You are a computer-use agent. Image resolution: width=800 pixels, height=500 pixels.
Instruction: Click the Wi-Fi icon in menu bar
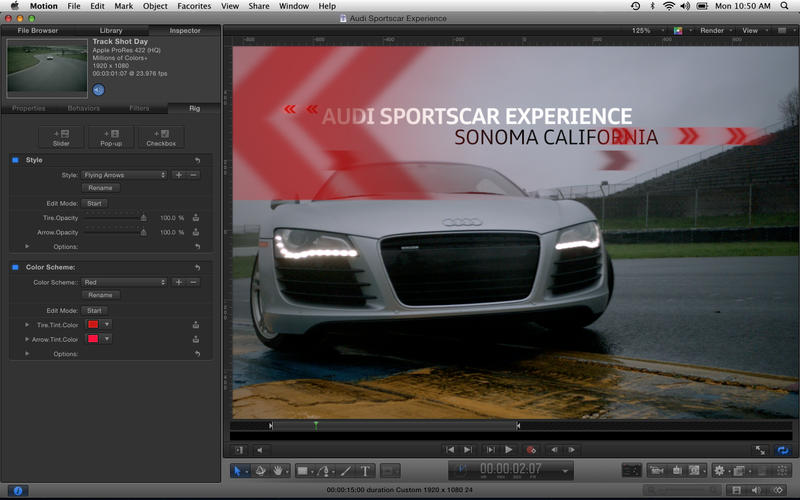point(668,6)
